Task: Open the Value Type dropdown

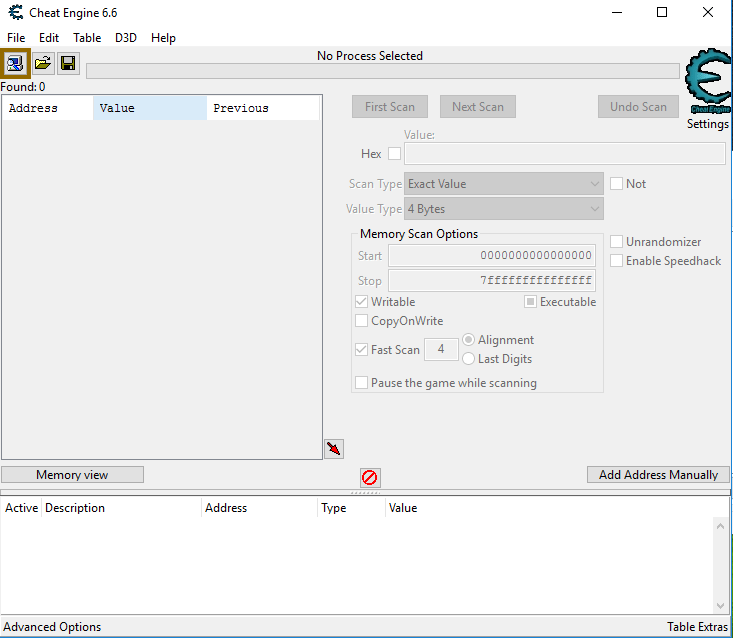Action: 503,209
